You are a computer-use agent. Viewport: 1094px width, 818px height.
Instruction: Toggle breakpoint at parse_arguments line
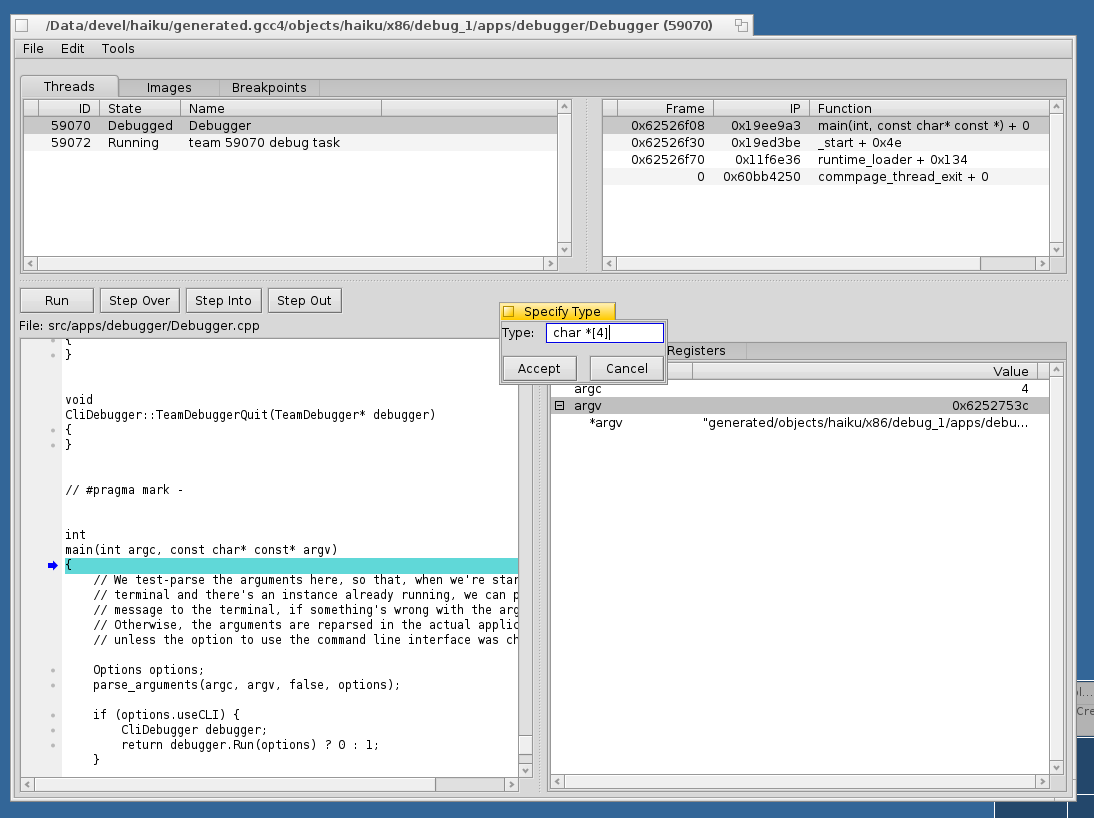click(53, 685)
